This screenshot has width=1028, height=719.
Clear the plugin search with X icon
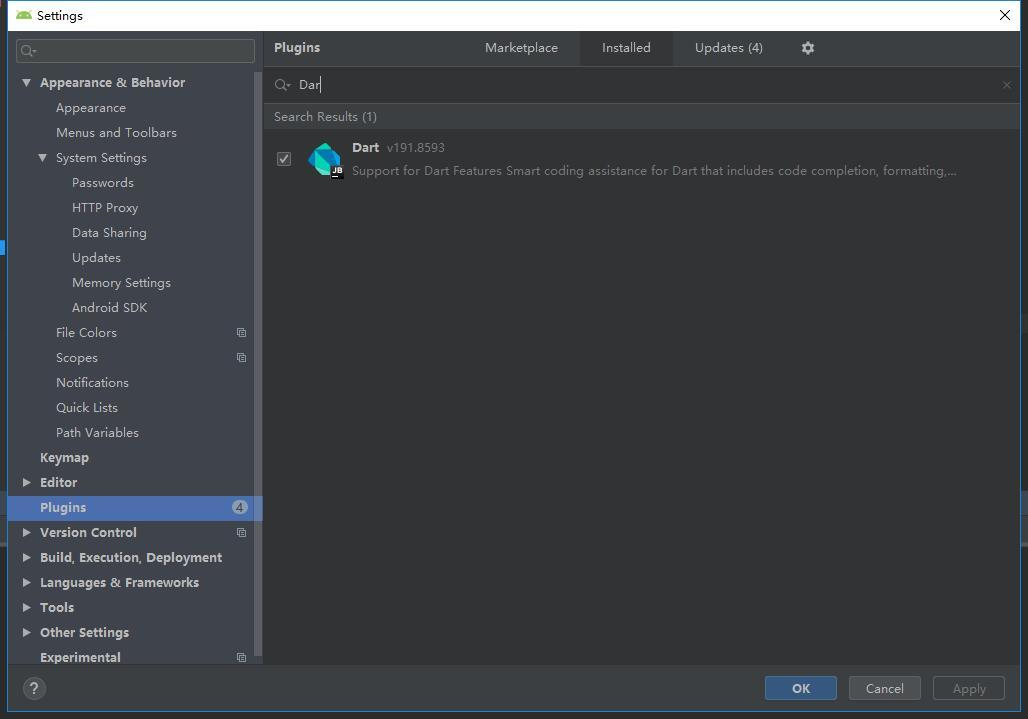tap(1006, 85)
